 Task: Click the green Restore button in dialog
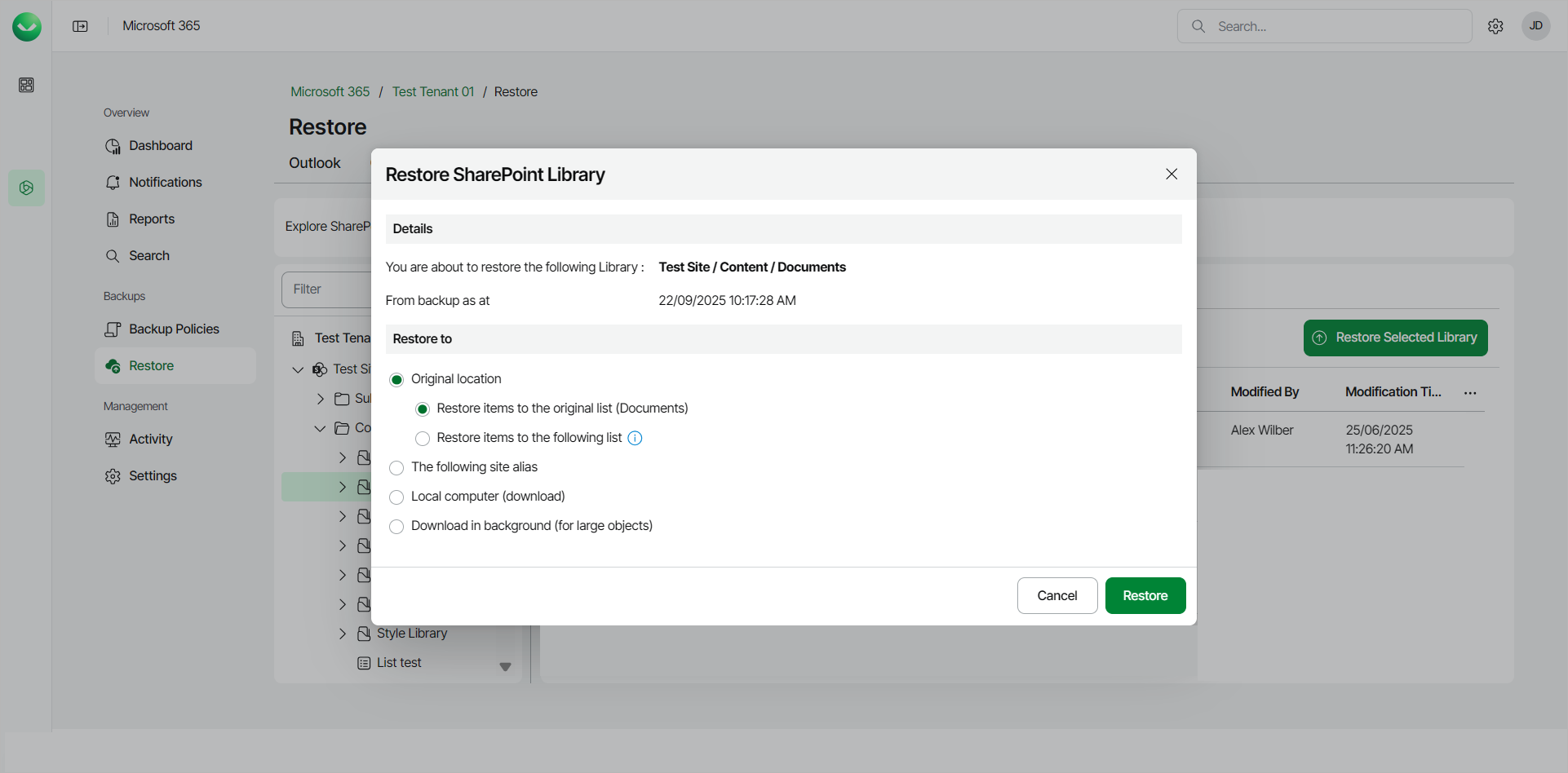[1145, 596]
